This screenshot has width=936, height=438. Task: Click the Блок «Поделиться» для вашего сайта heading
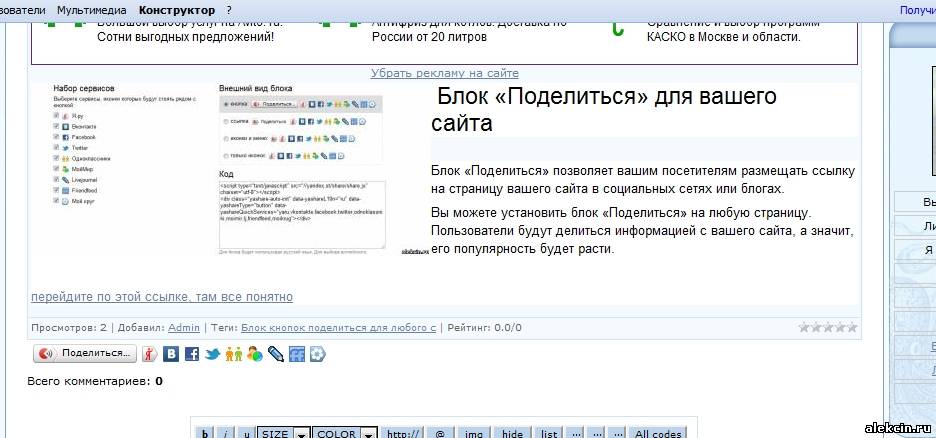[604, 109]
